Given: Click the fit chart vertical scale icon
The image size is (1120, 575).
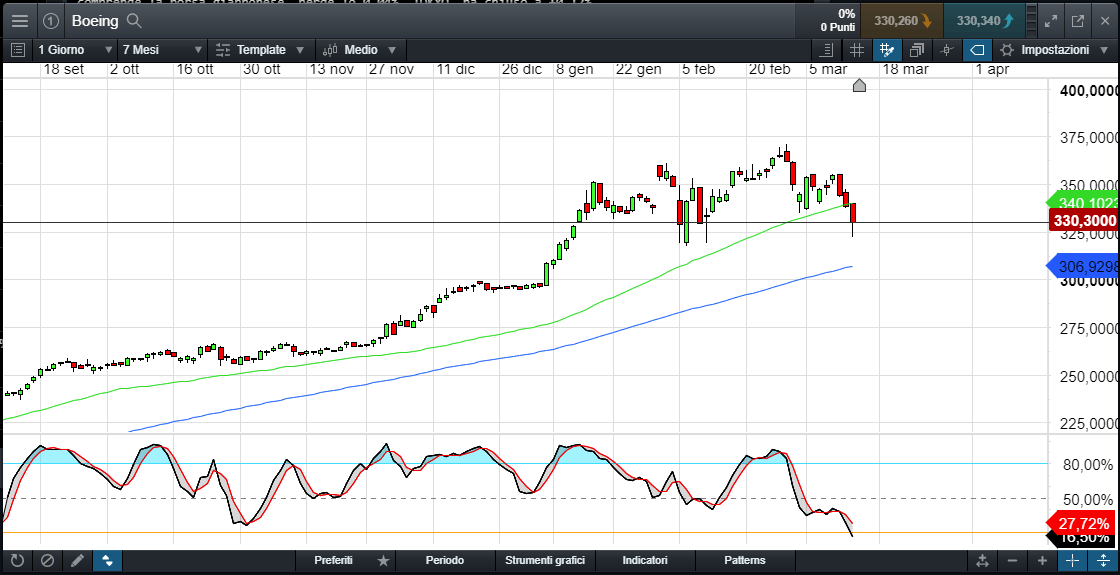Looking at the screenshot, I should tap(982, 561).
